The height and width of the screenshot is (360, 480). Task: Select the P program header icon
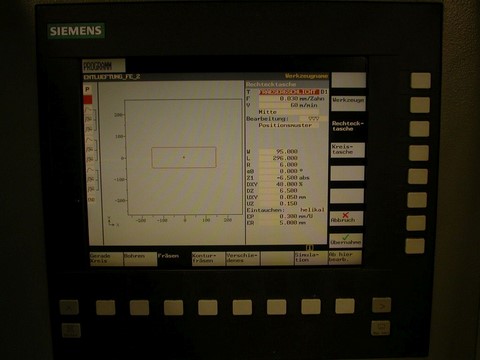[x=87, y=89]
